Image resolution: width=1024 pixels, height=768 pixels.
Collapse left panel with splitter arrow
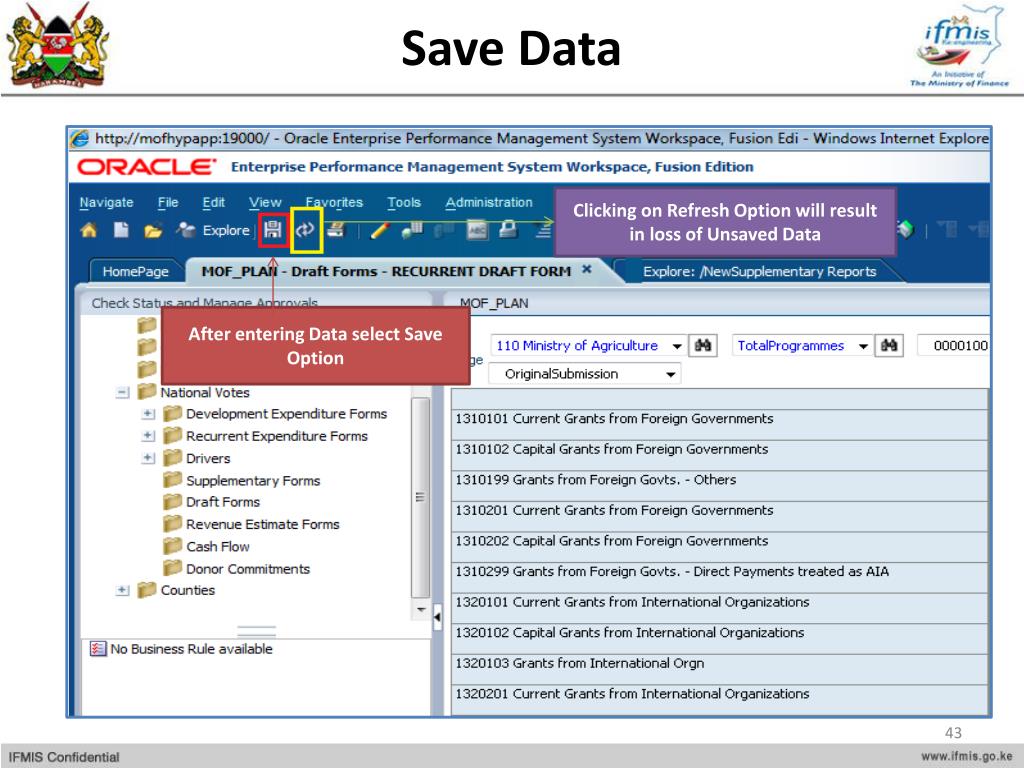click(x=437, y=616)
